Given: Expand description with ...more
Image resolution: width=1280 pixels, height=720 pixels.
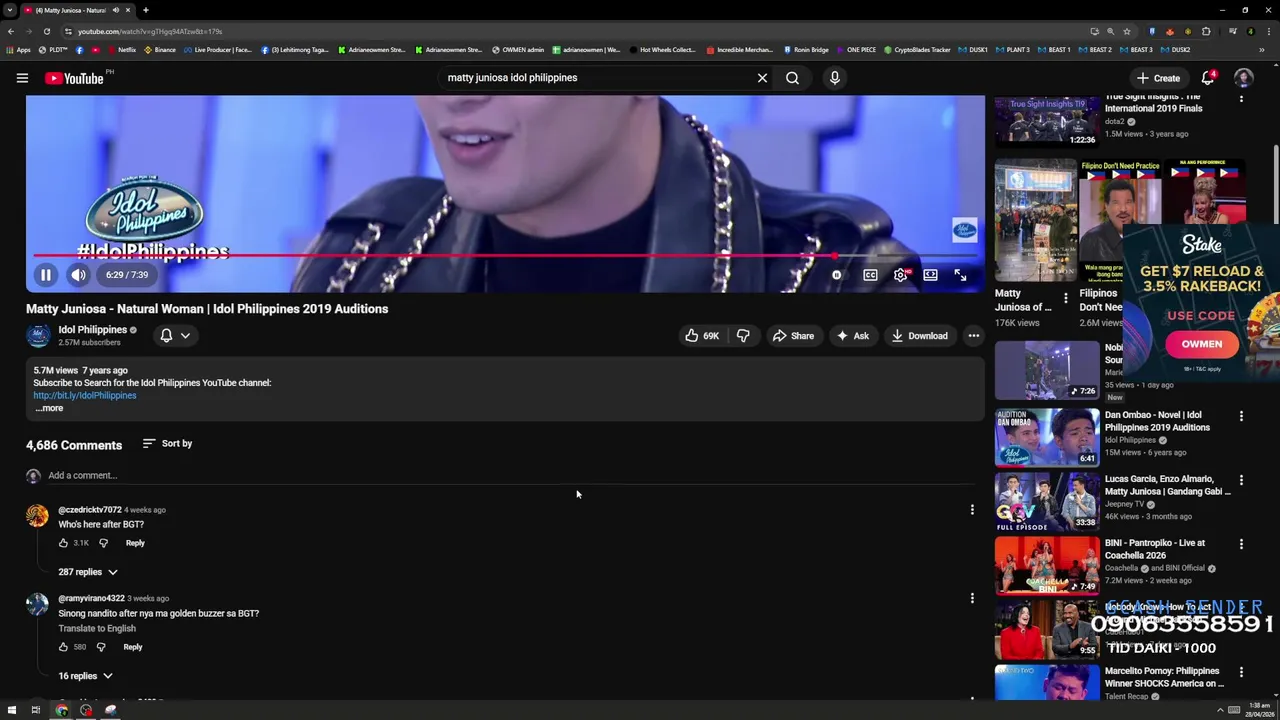Looking at the screenshot, I should click(x=49, y=408).
